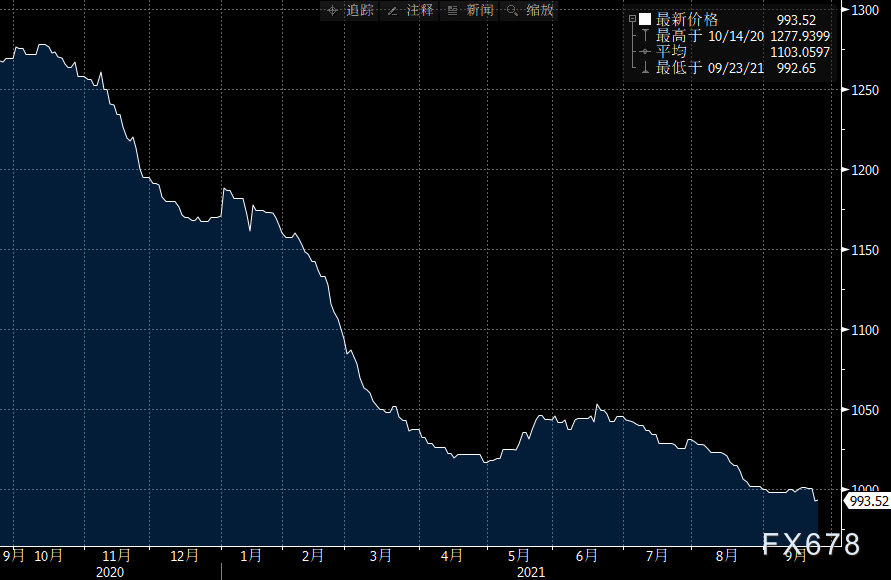Click the 2021 year label on time axis

530,572
